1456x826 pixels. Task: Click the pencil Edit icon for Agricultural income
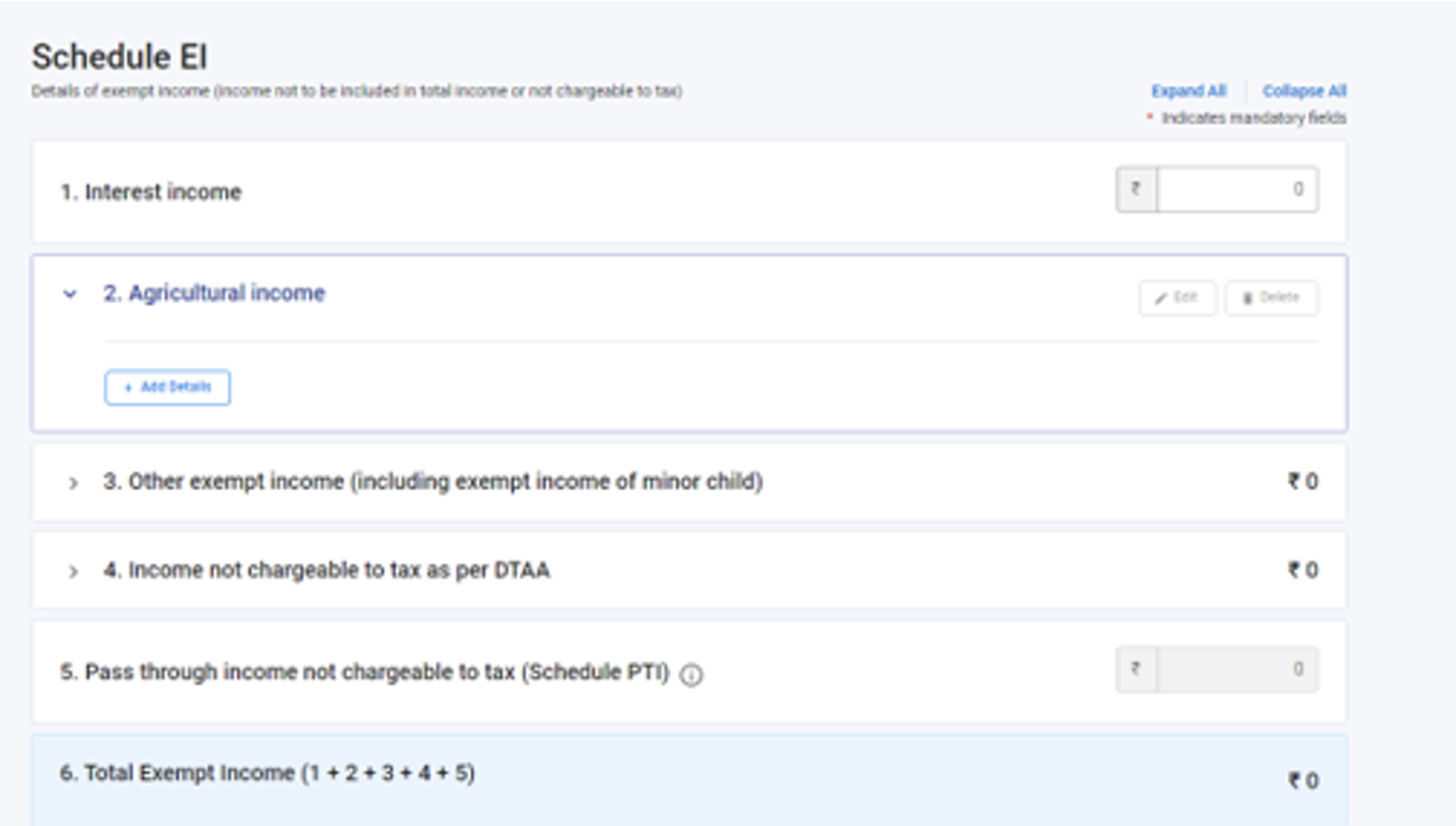pos(1161,298)
